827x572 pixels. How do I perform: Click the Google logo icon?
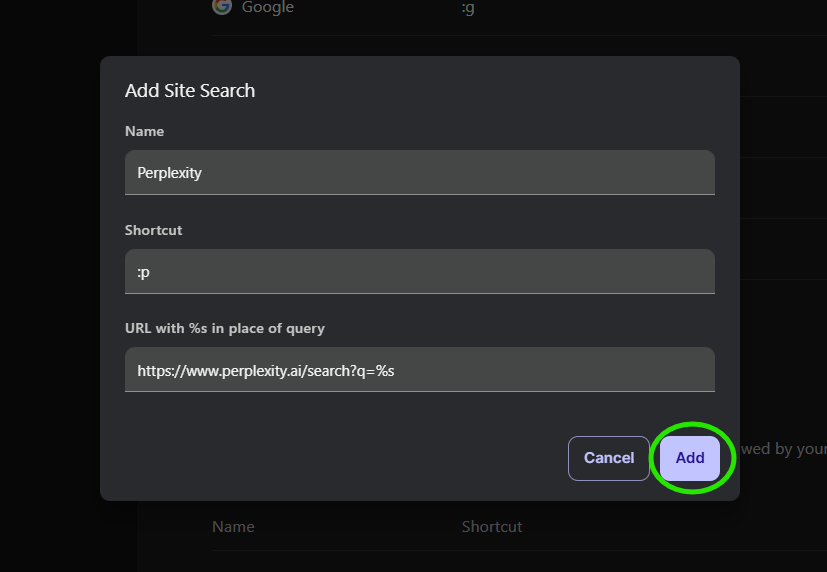click(x=221, y=7)
